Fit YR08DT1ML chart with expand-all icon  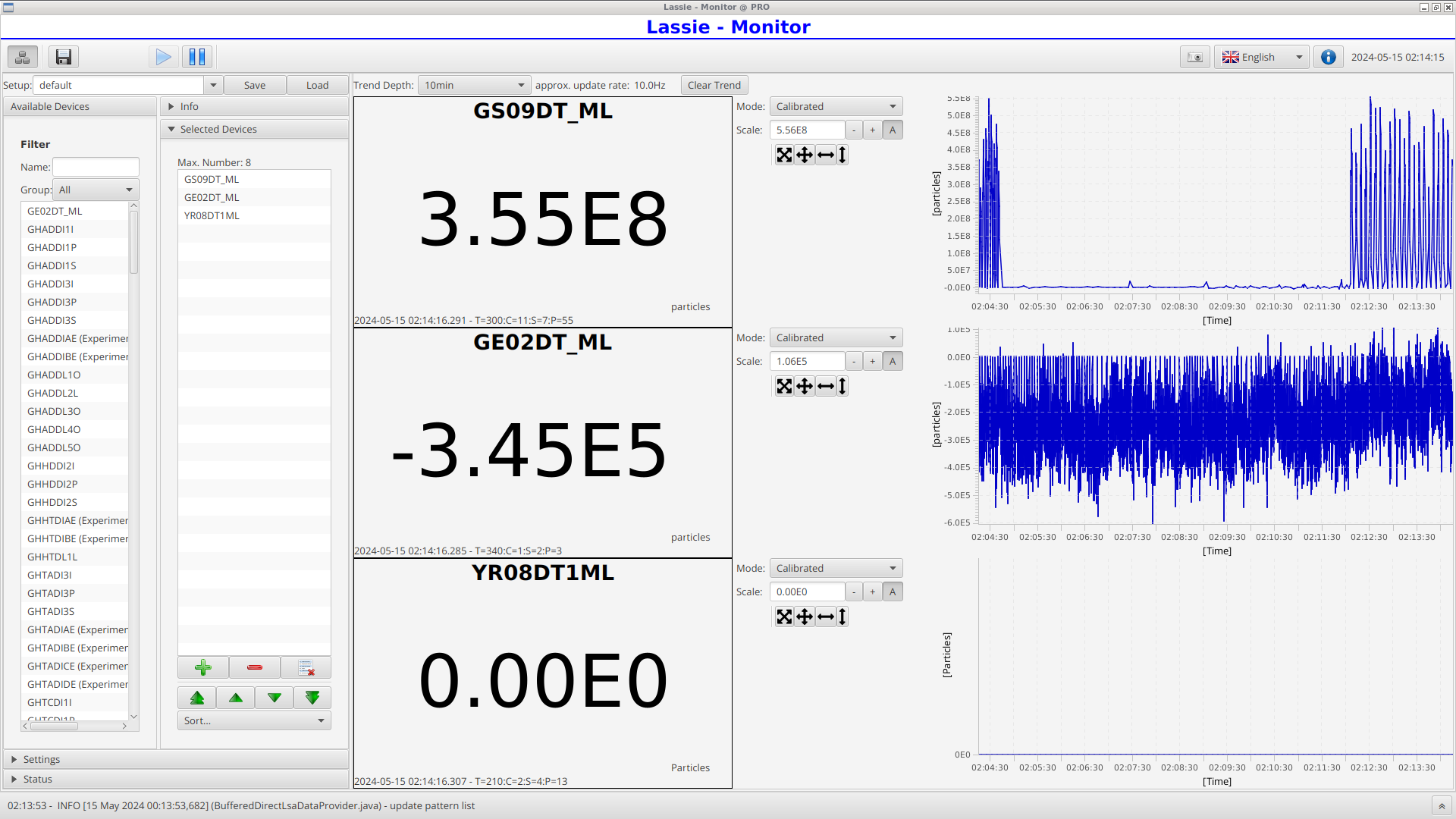(x=784, y=617)
